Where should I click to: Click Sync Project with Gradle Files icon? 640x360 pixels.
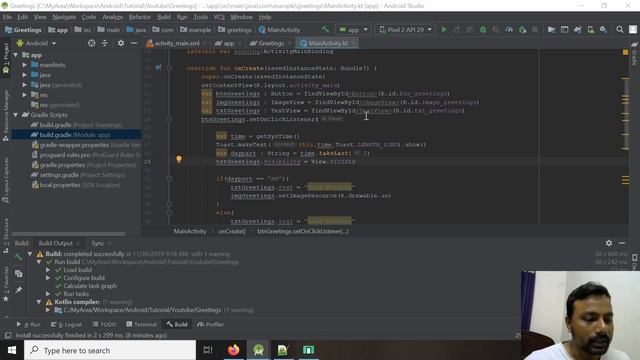pos(577,30)
